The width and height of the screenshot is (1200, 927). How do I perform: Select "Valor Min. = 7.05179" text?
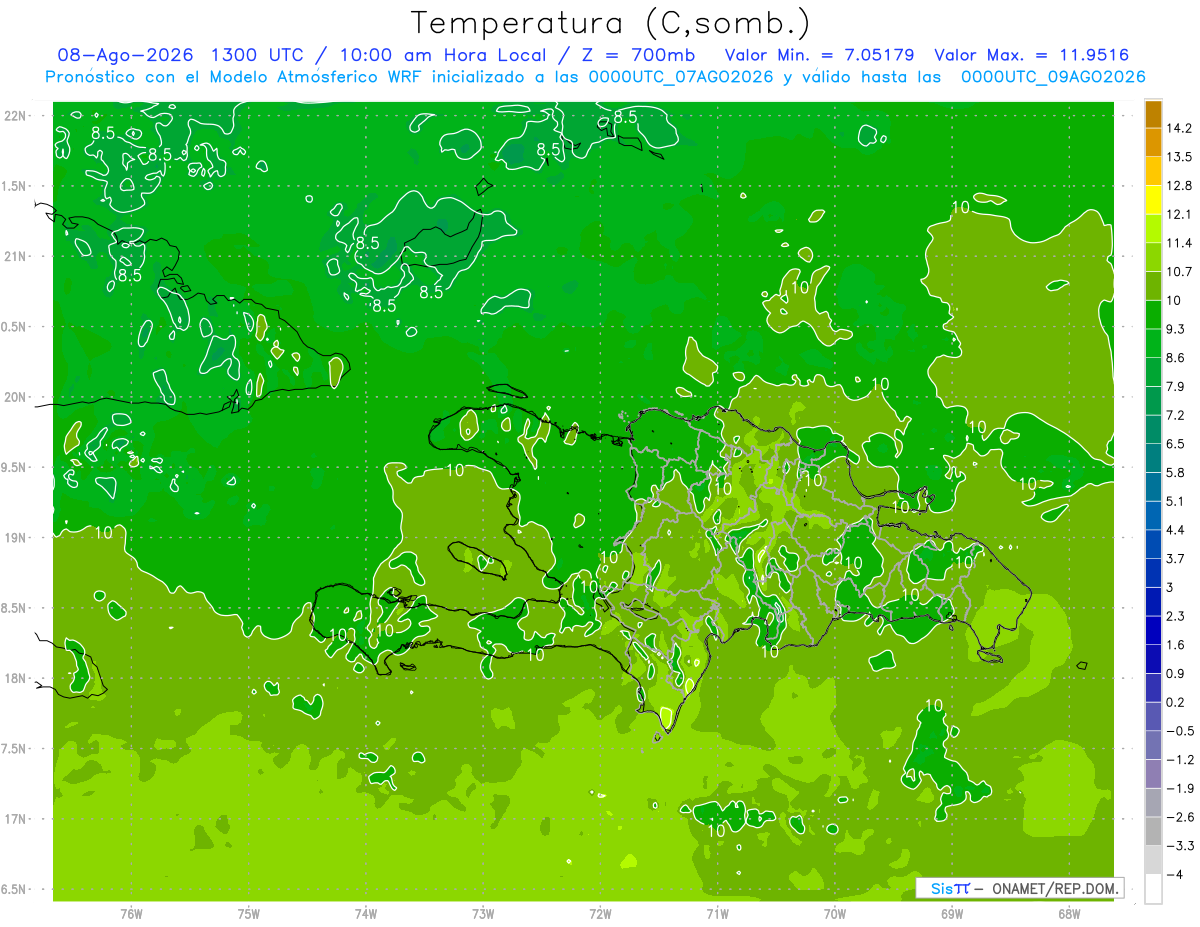tap(819, 55)
